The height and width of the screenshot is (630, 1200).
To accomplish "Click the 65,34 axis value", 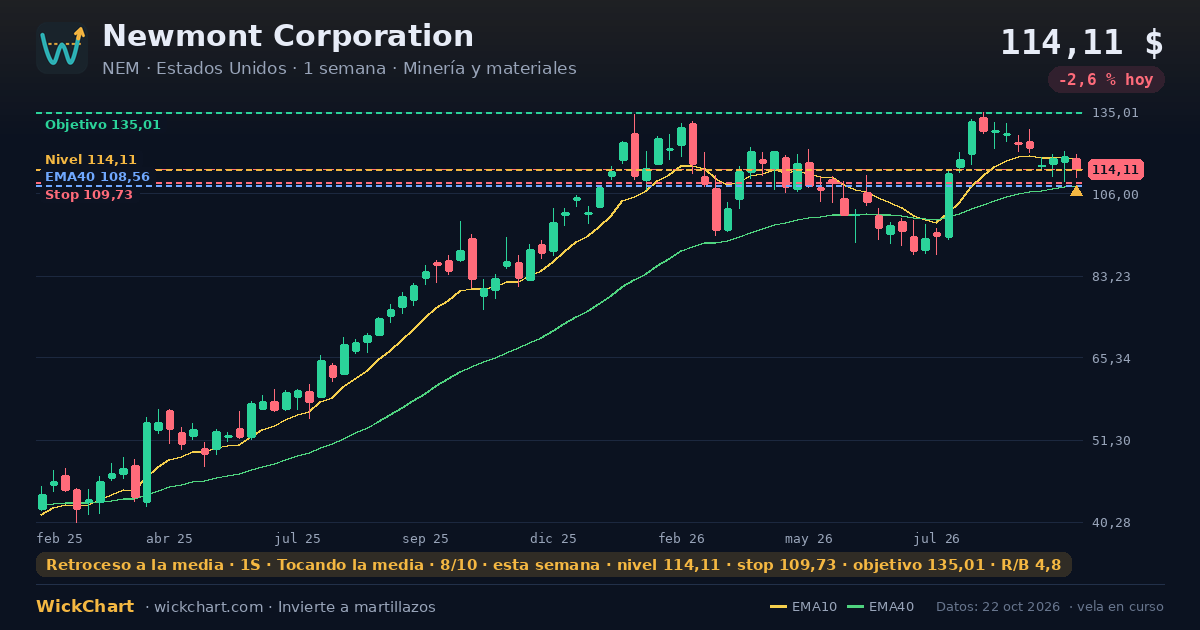I will (x=1112, y=358).
